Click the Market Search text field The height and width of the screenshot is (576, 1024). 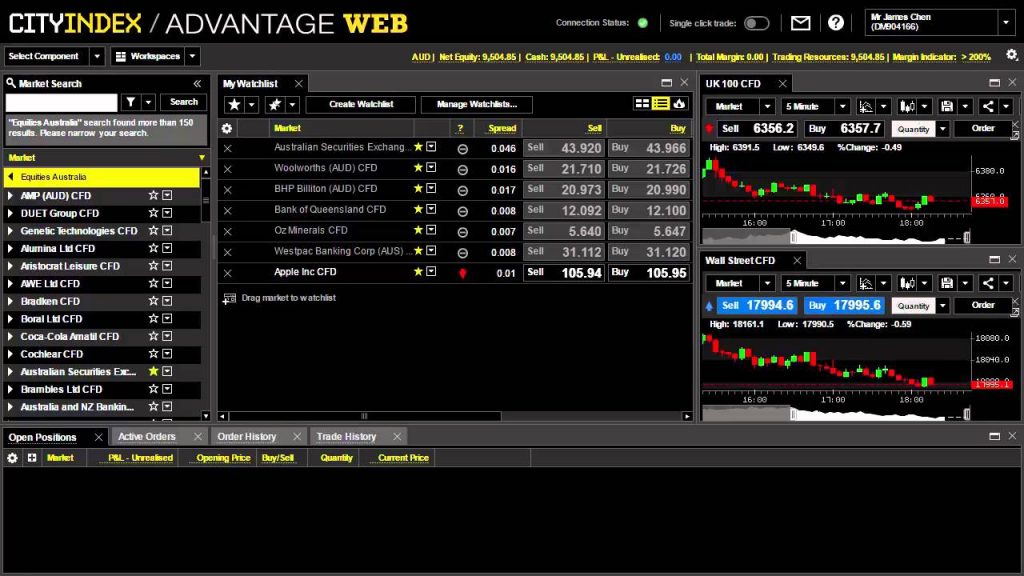[61, 103]
